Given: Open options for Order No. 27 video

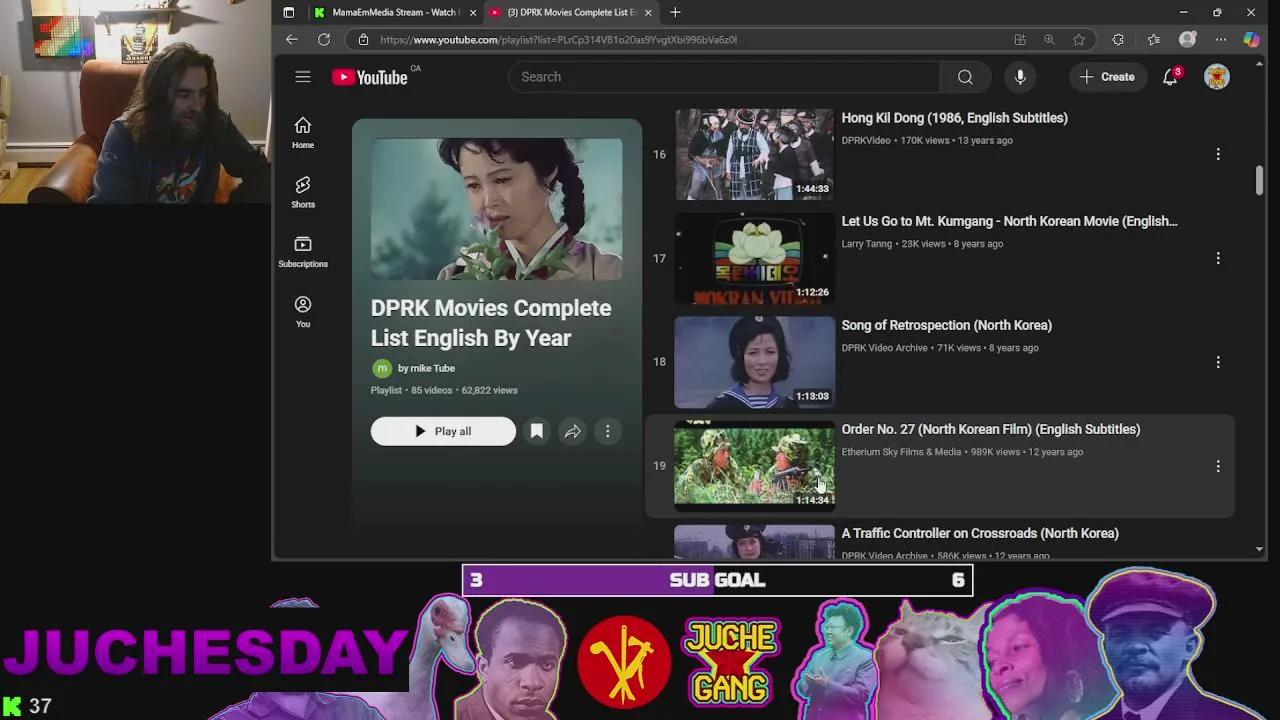Looking at the screenshot, I should 1218,466.
